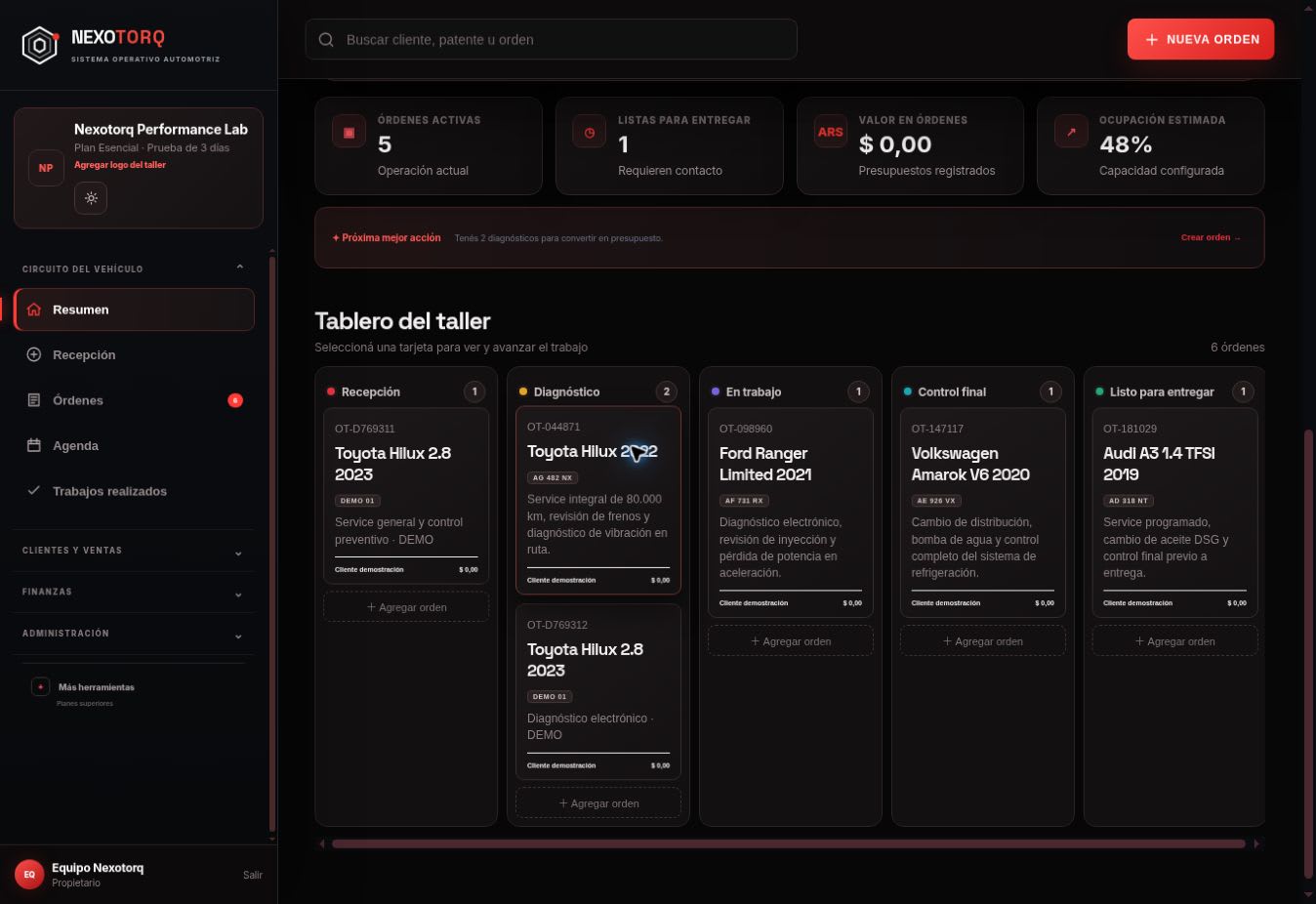Add order in Listo para entregar column

pos(1174,641)
